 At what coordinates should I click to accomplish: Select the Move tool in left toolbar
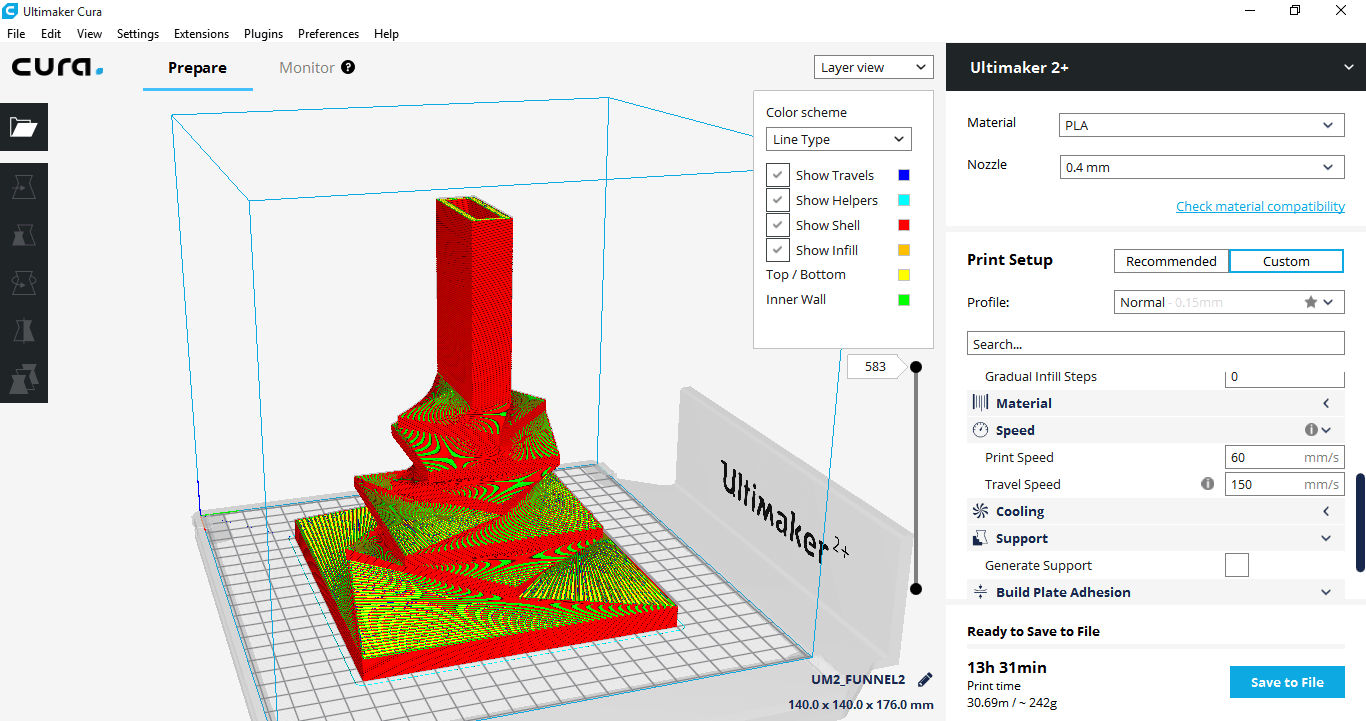pos(24,187)
